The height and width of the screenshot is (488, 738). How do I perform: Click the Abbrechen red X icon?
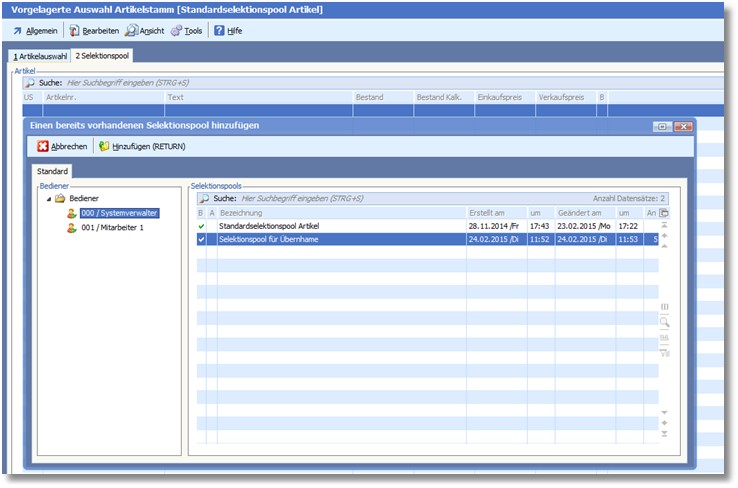[42, 146]
